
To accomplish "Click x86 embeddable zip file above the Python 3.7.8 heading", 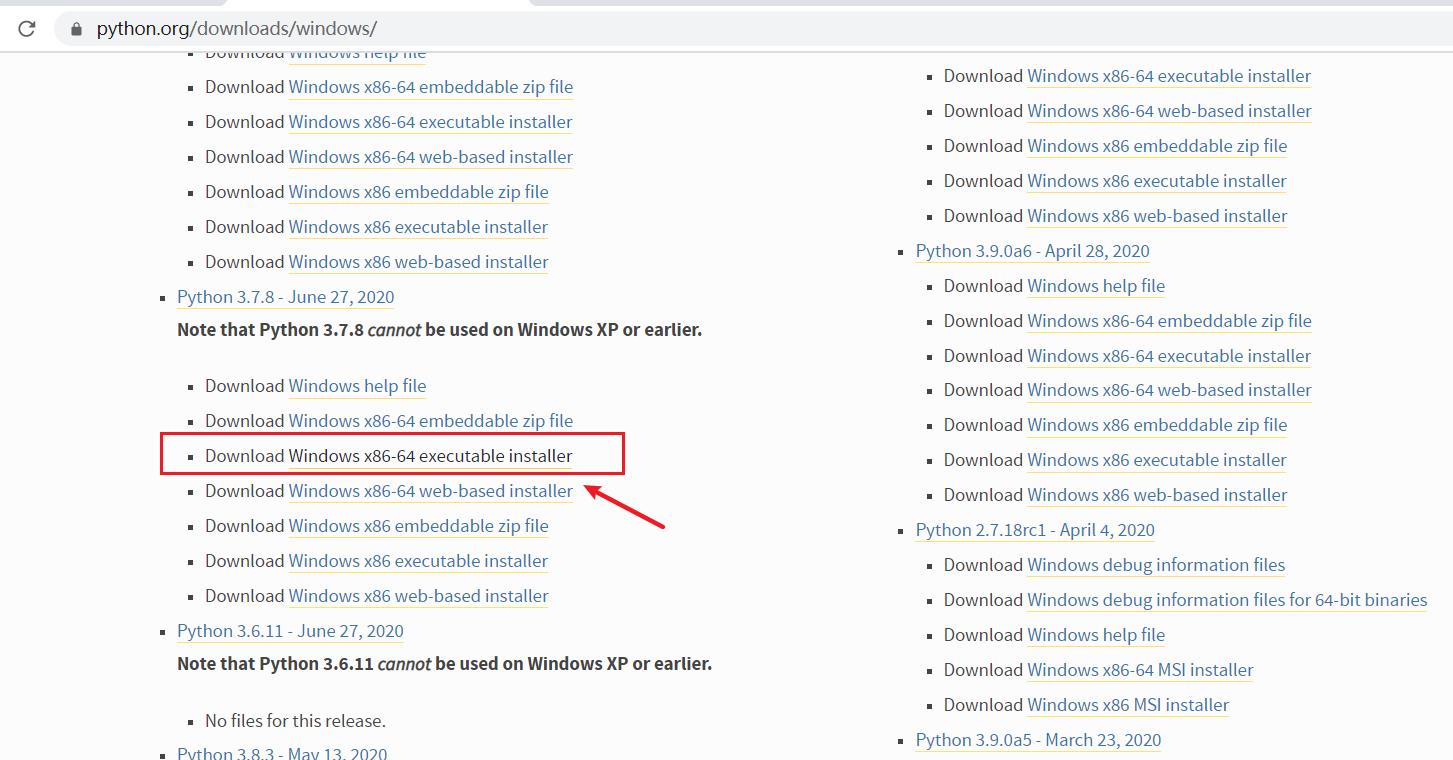I will pyautogui.click(x=418, y=192).
